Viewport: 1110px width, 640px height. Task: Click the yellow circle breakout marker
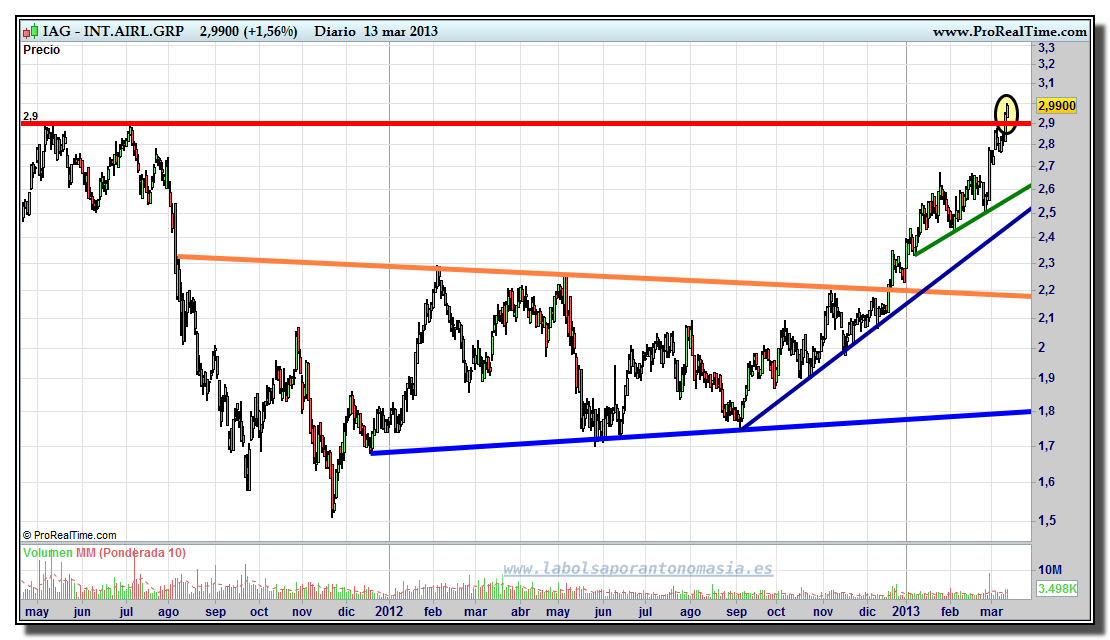pos(1006,113)
